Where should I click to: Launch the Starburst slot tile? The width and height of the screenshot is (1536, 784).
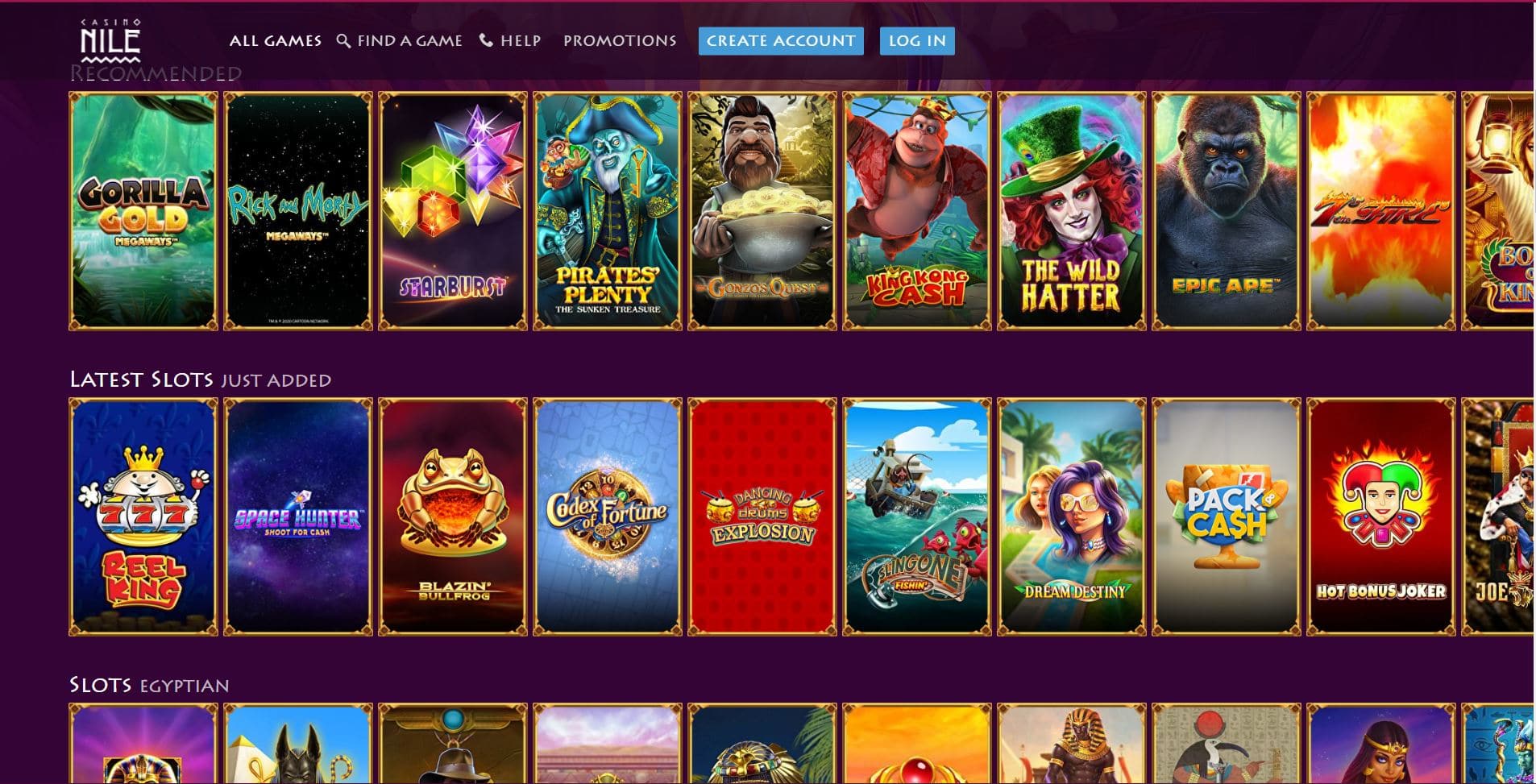(453, 211)
